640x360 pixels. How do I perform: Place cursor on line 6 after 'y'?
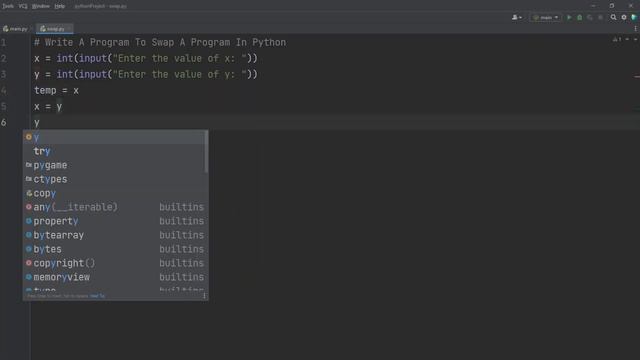coord(40,123)
